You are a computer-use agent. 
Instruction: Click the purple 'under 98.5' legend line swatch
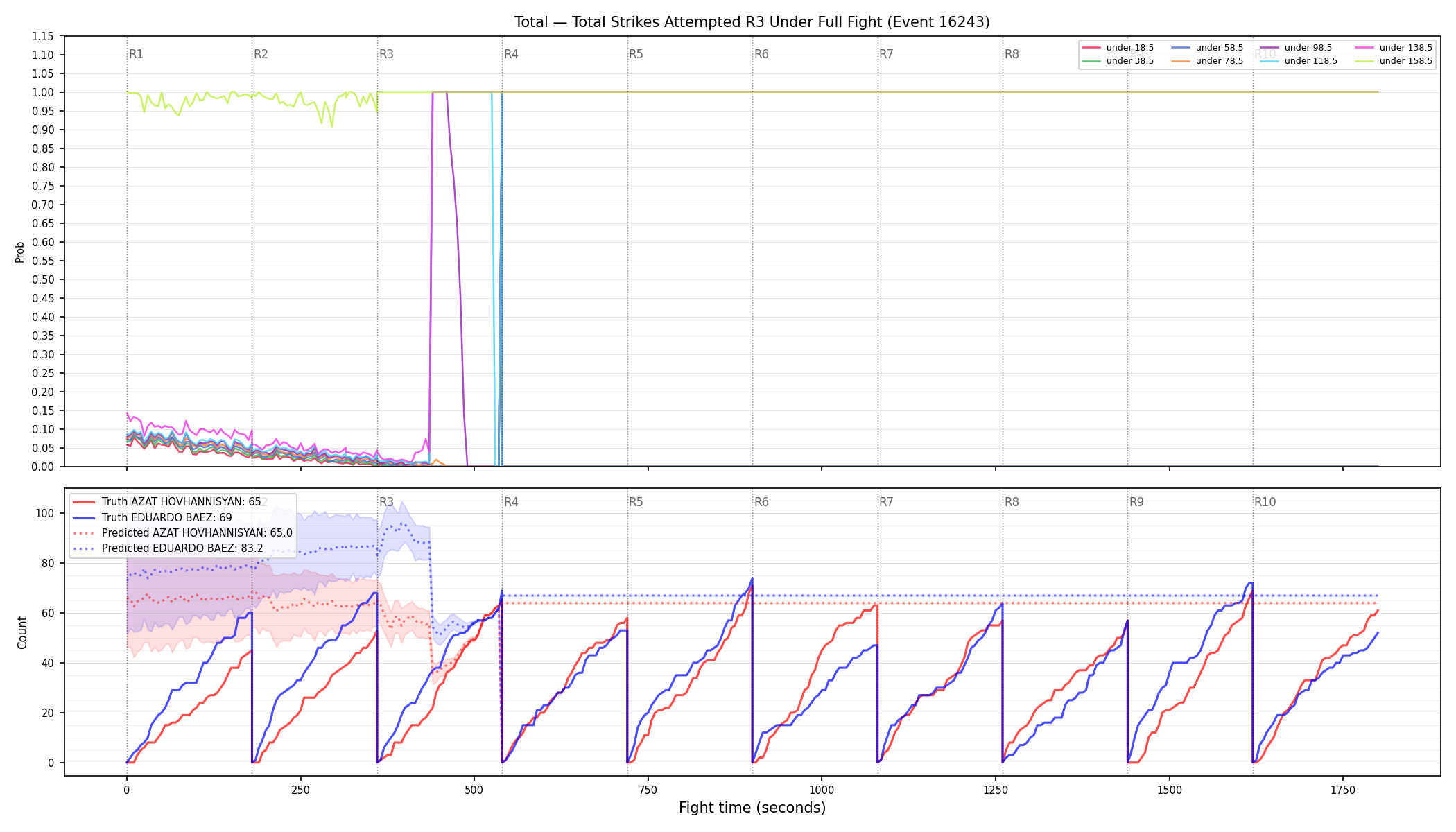click(1269, 48)
